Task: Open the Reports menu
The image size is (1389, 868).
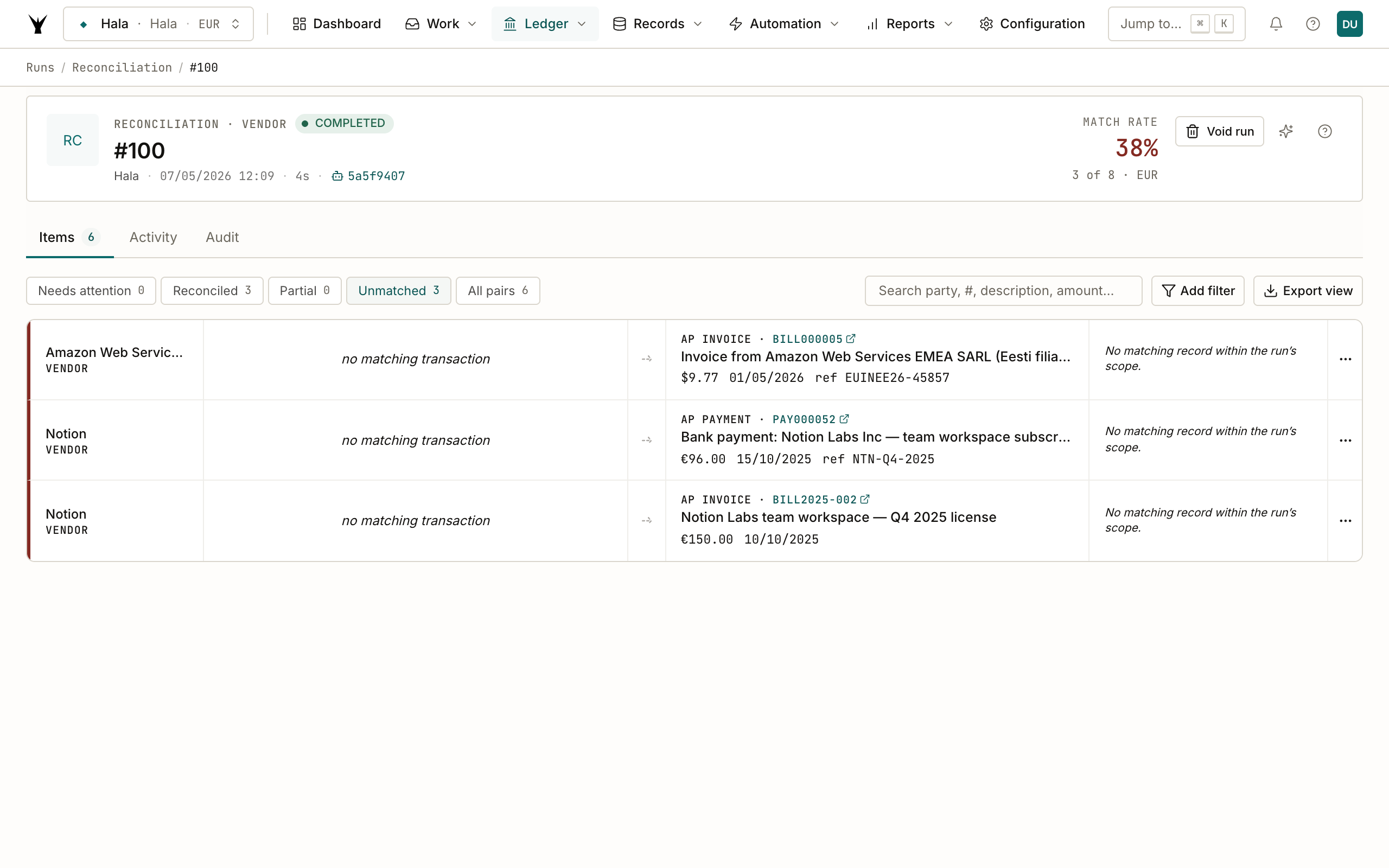Action: [909, 24]
